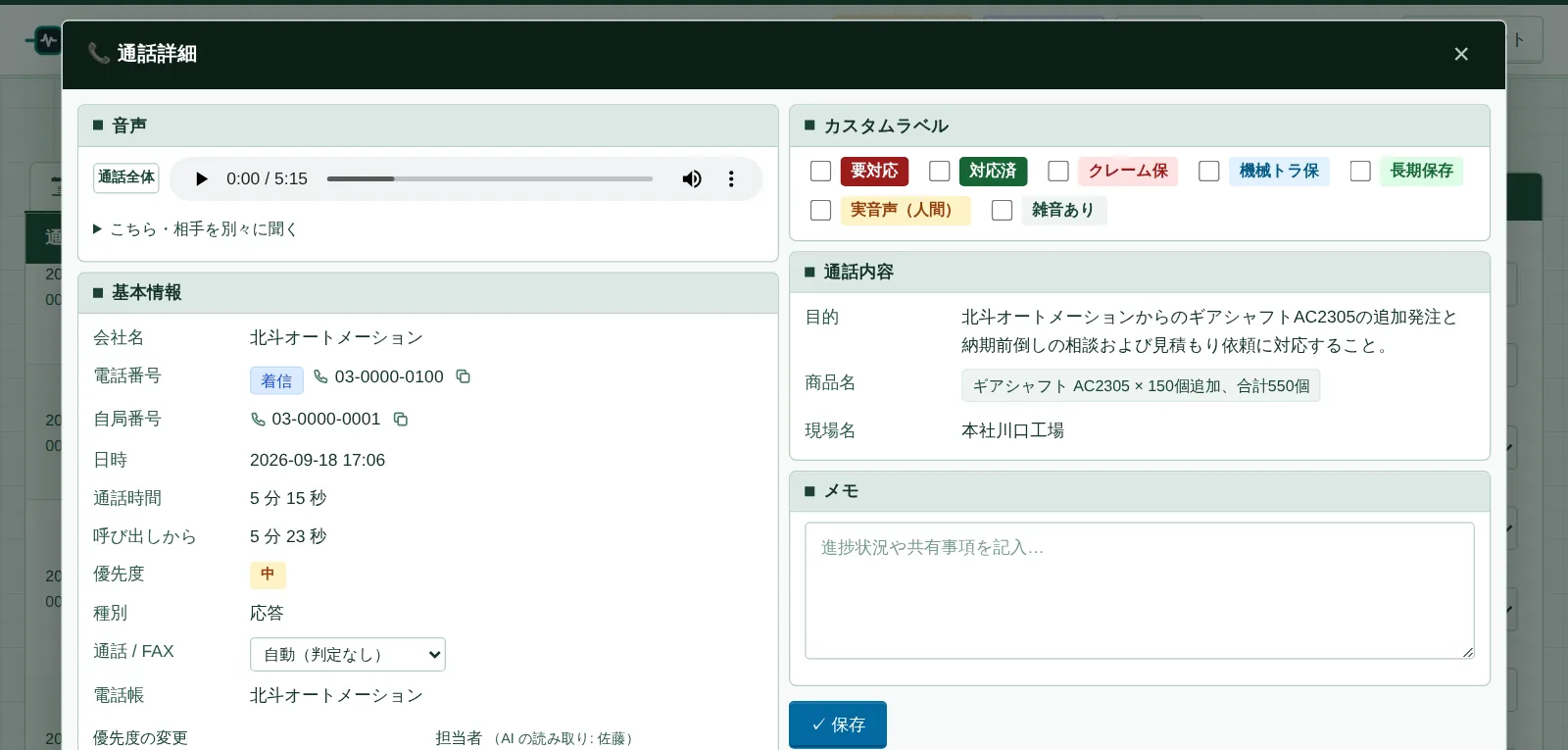Screen dimensions: 1568x750
Task: Click phone icon beside 03-0000-0100
Action: [x=320, y=376]
